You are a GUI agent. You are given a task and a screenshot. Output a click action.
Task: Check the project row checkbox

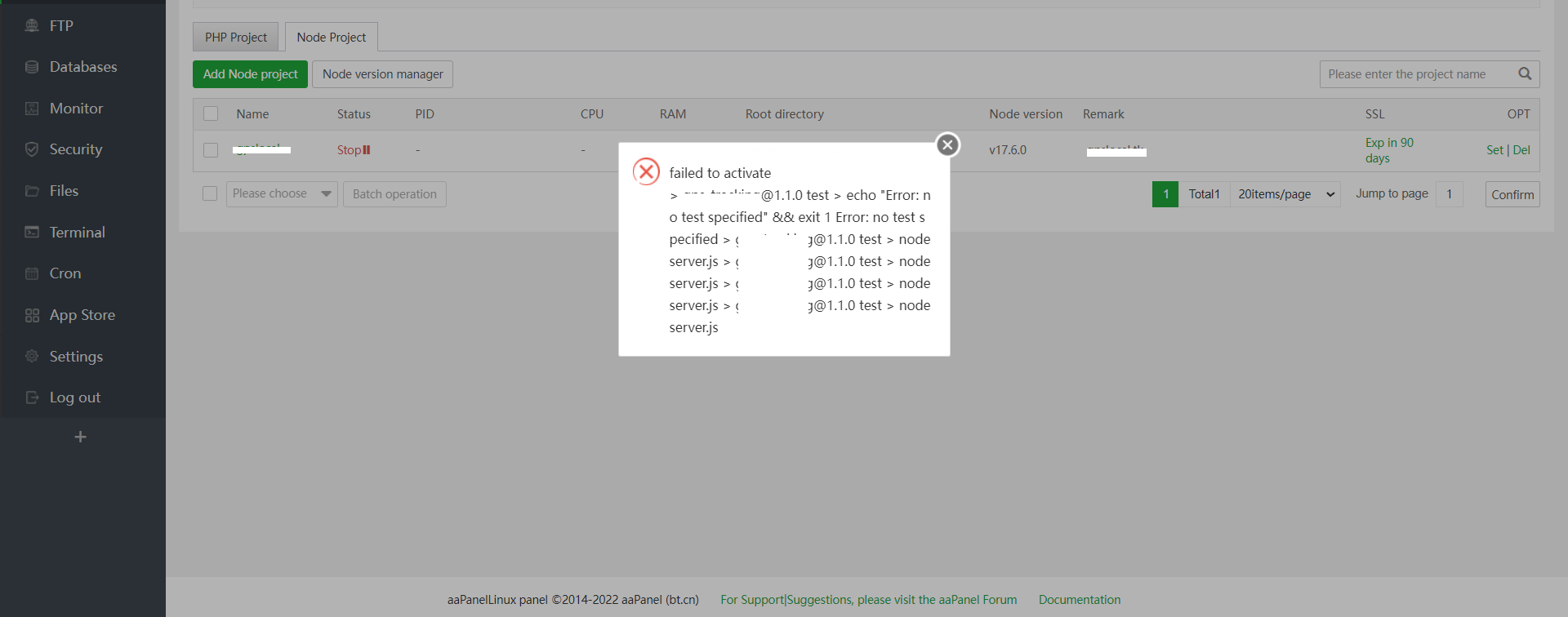click(x=211, y=150)
